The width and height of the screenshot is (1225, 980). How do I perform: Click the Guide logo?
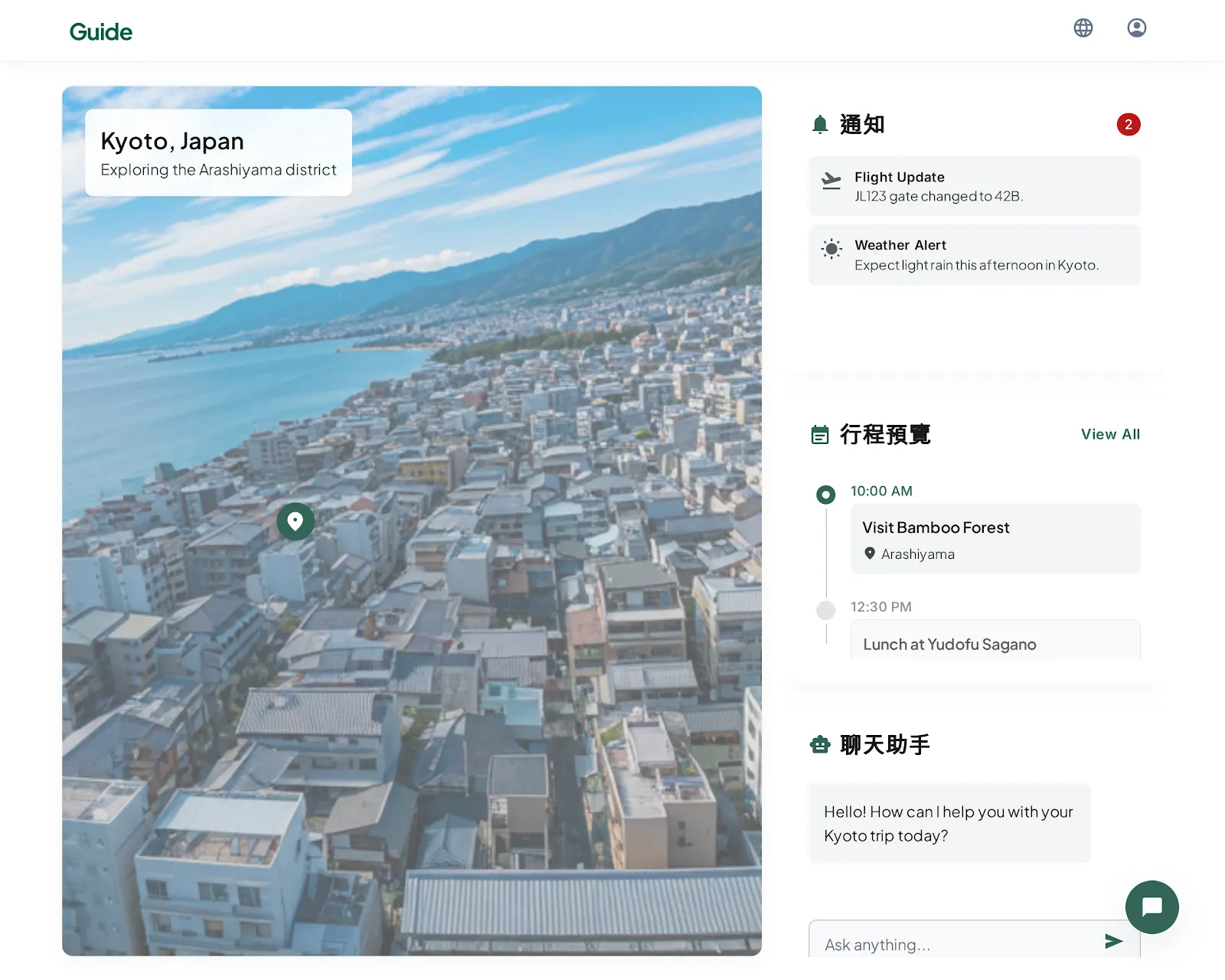101,32
